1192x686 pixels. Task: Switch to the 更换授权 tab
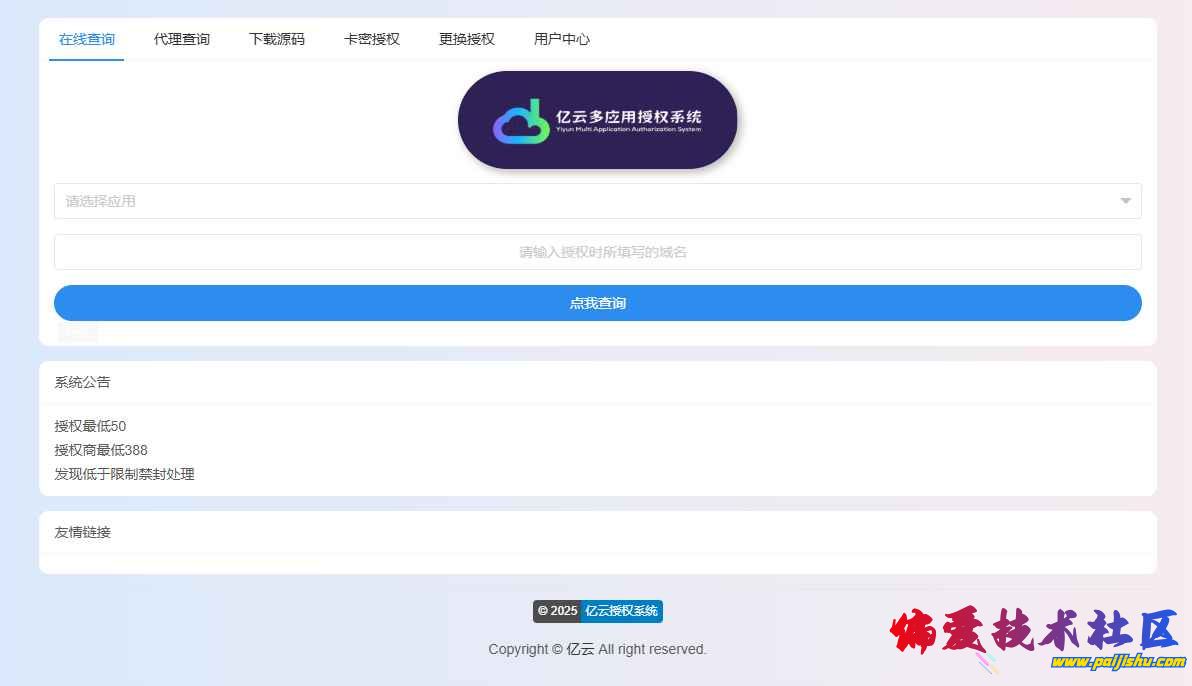467,40
